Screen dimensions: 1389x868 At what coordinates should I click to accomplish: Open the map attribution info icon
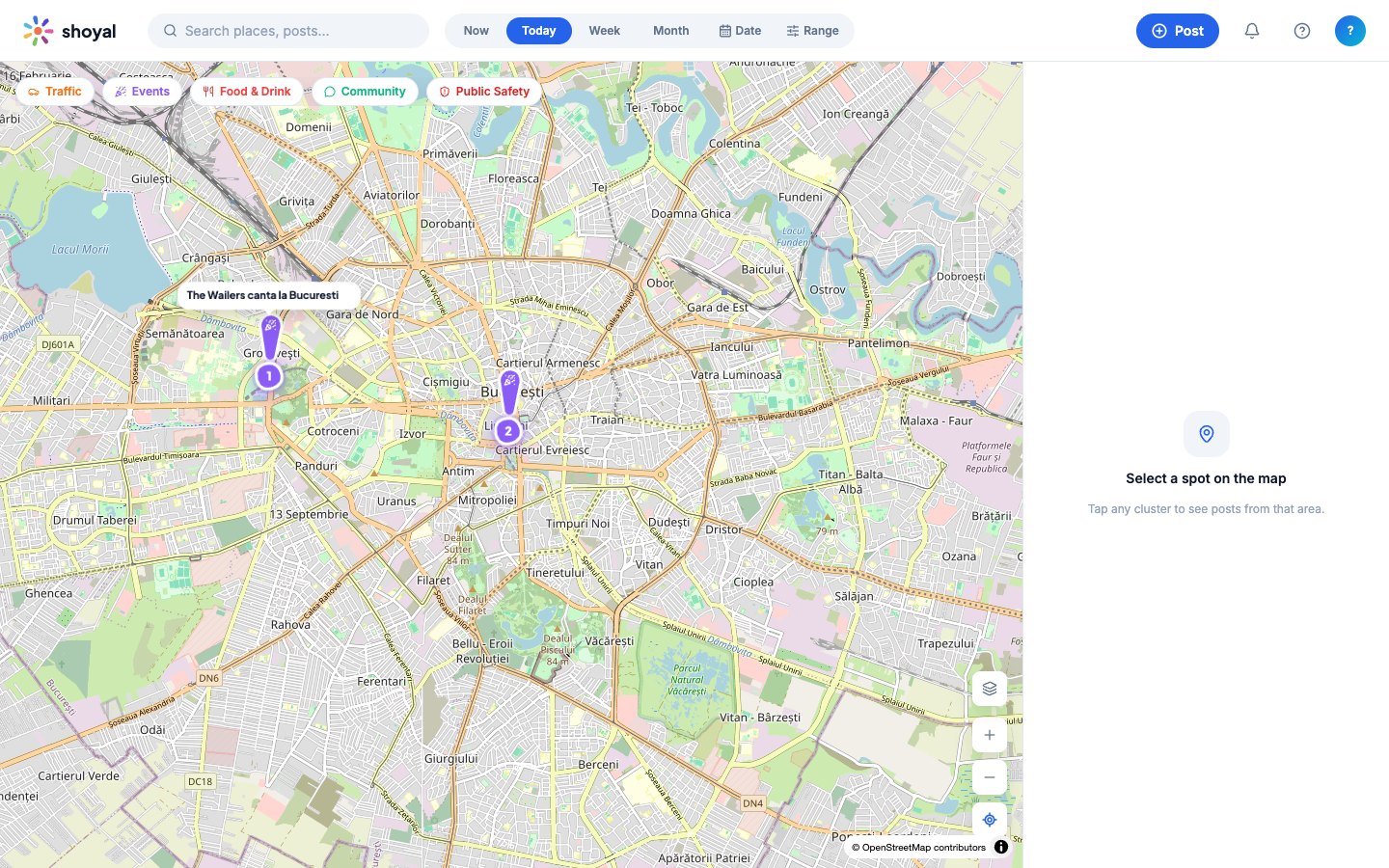(x=1001, y=847)
